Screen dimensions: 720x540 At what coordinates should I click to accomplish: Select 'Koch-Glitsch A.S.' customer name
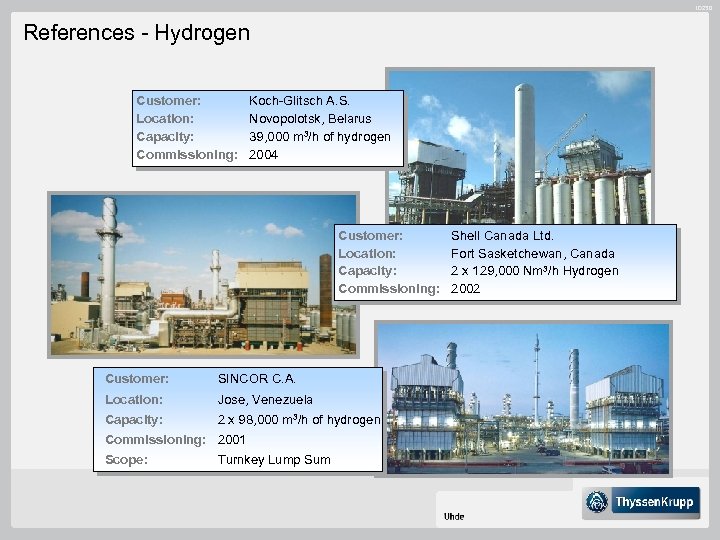pyautogui.click(x=299, y=101)
